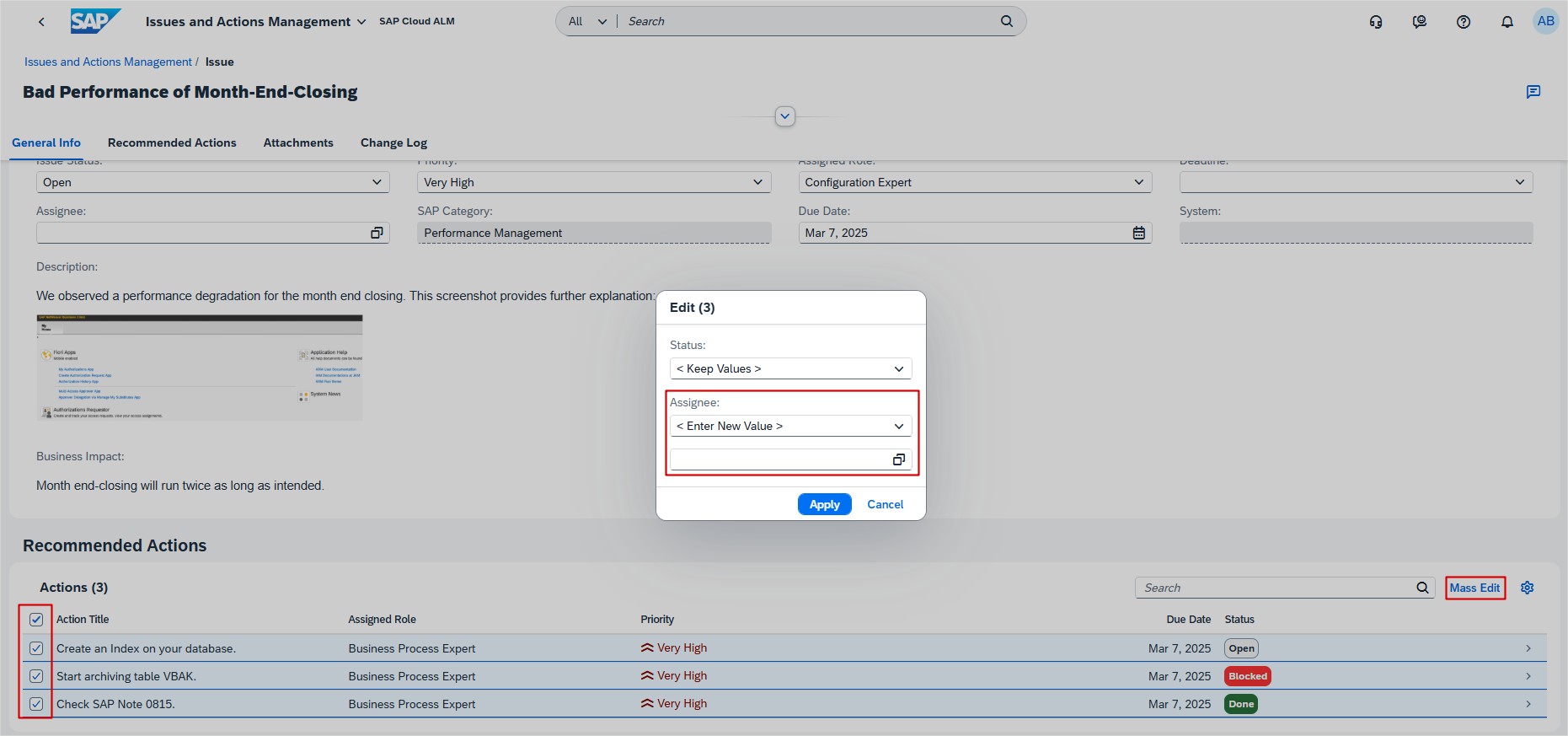Open the Status 'Keep Values' dropdown

(x=790, y=369)
